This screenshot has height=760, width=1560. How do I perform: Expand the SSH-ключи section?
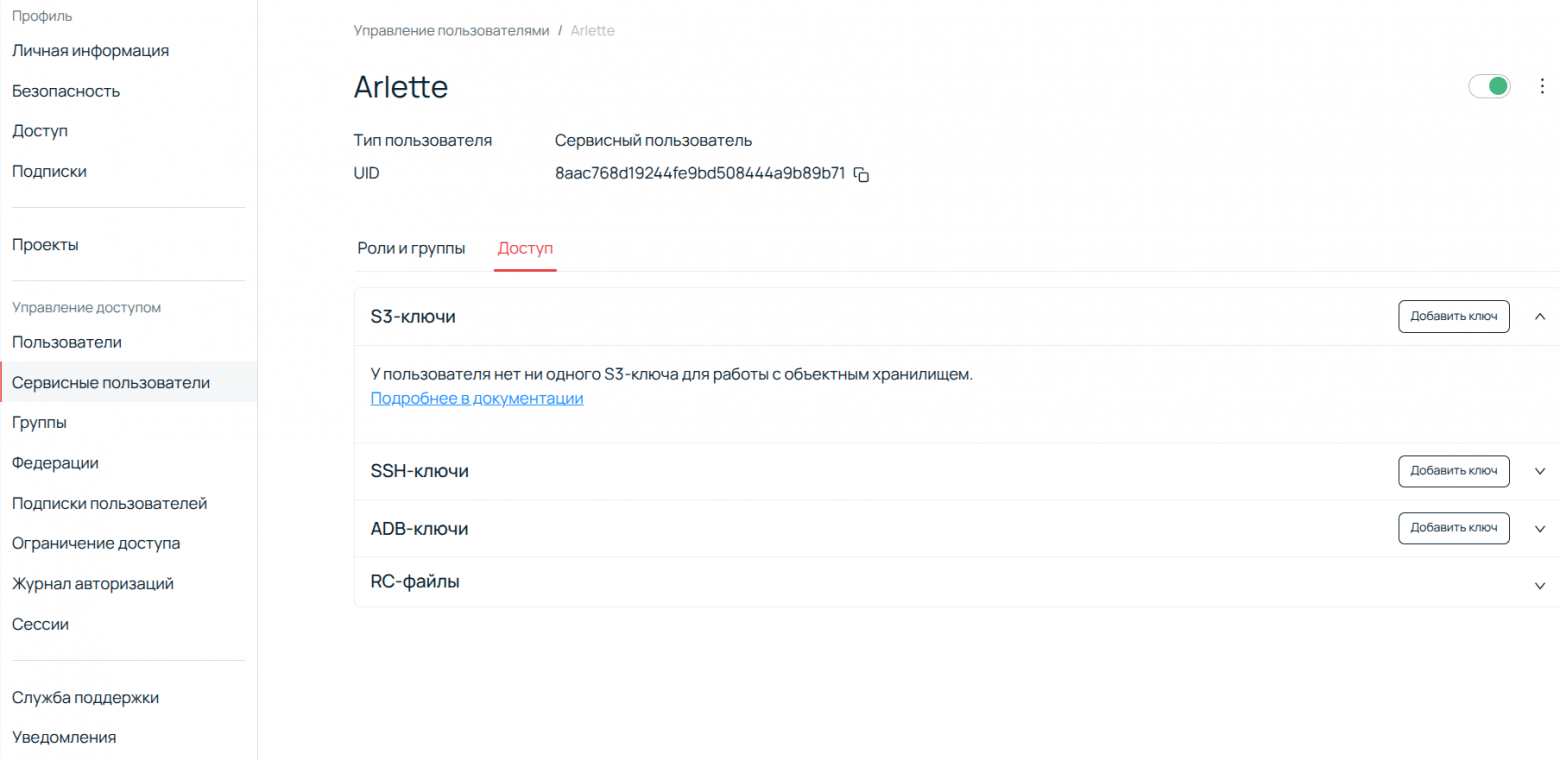[1540, 472]
